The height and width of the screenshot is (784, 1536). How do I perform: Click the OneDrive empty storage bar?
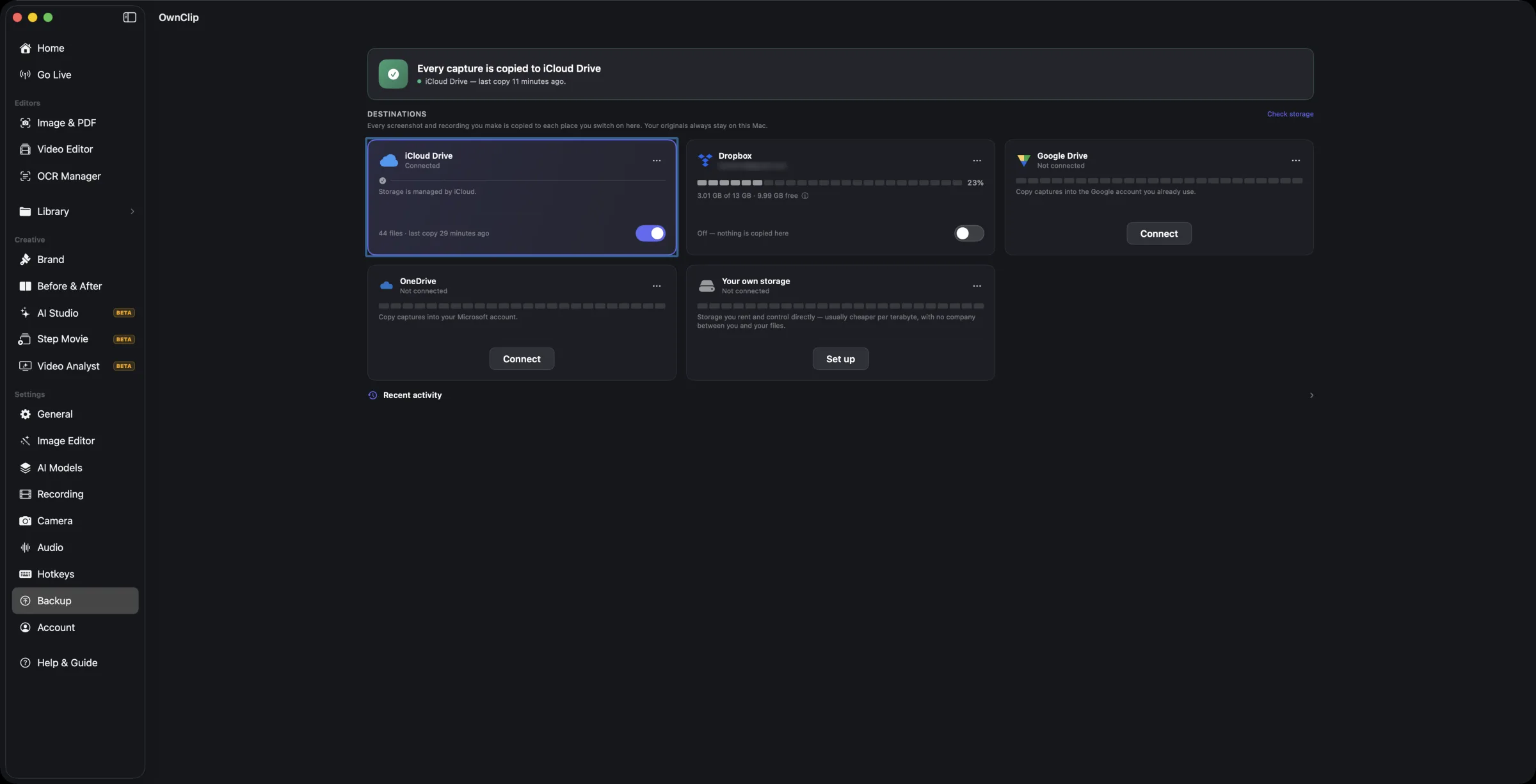click(x=522, y=307)
